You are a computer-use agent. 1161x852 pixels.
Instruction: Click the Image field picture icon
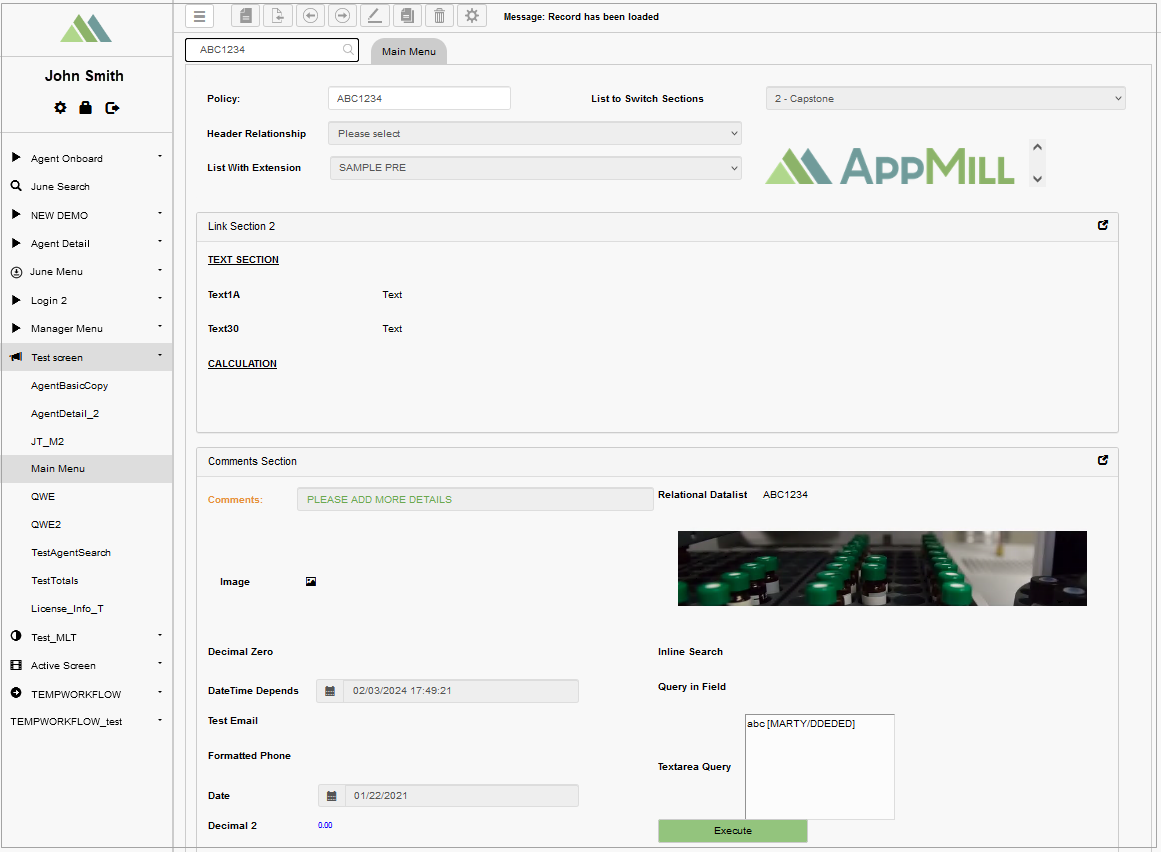click(311, 582)
